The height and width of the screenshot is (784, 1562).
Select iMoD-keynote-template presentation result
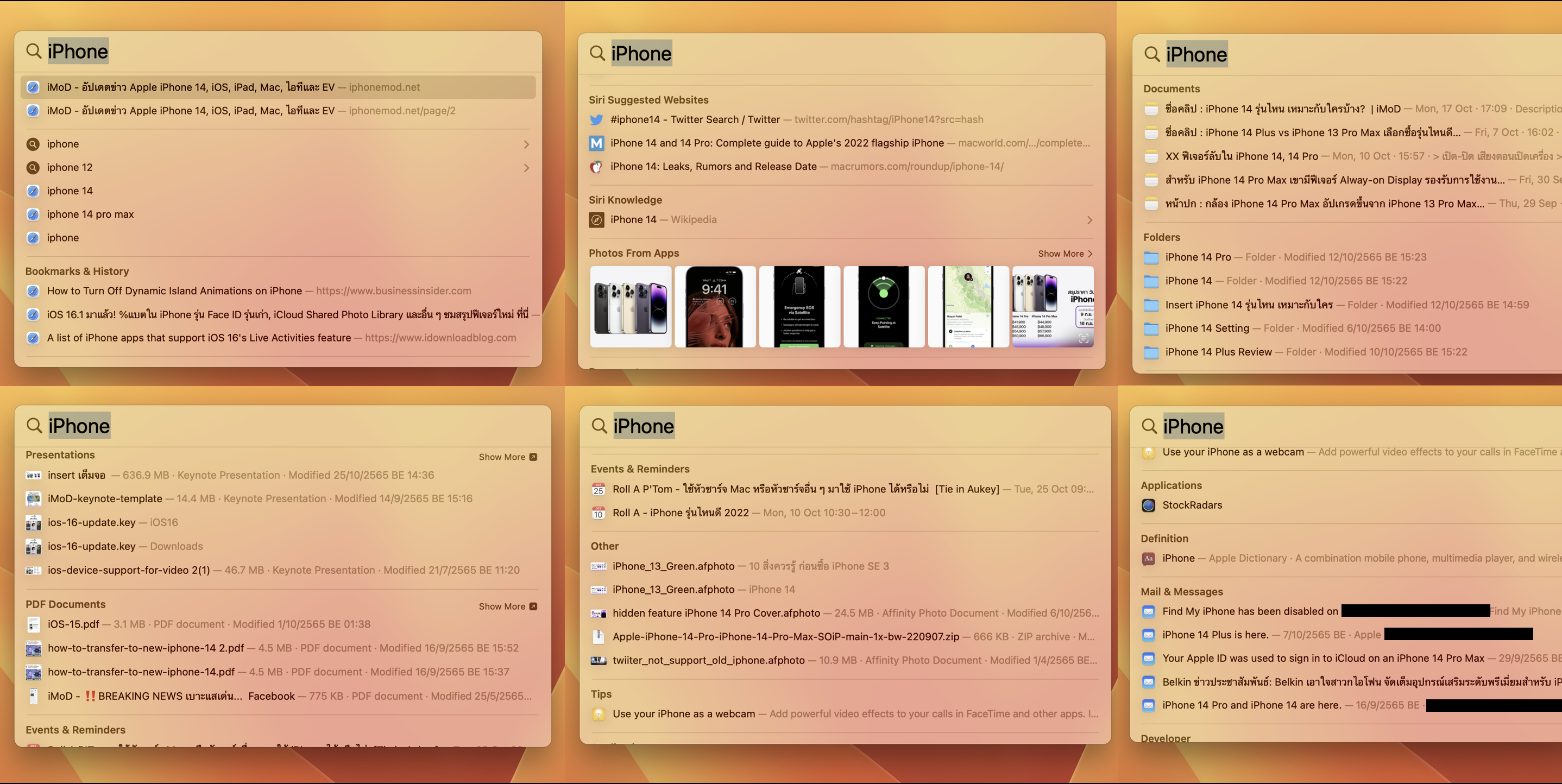point(105,499)
